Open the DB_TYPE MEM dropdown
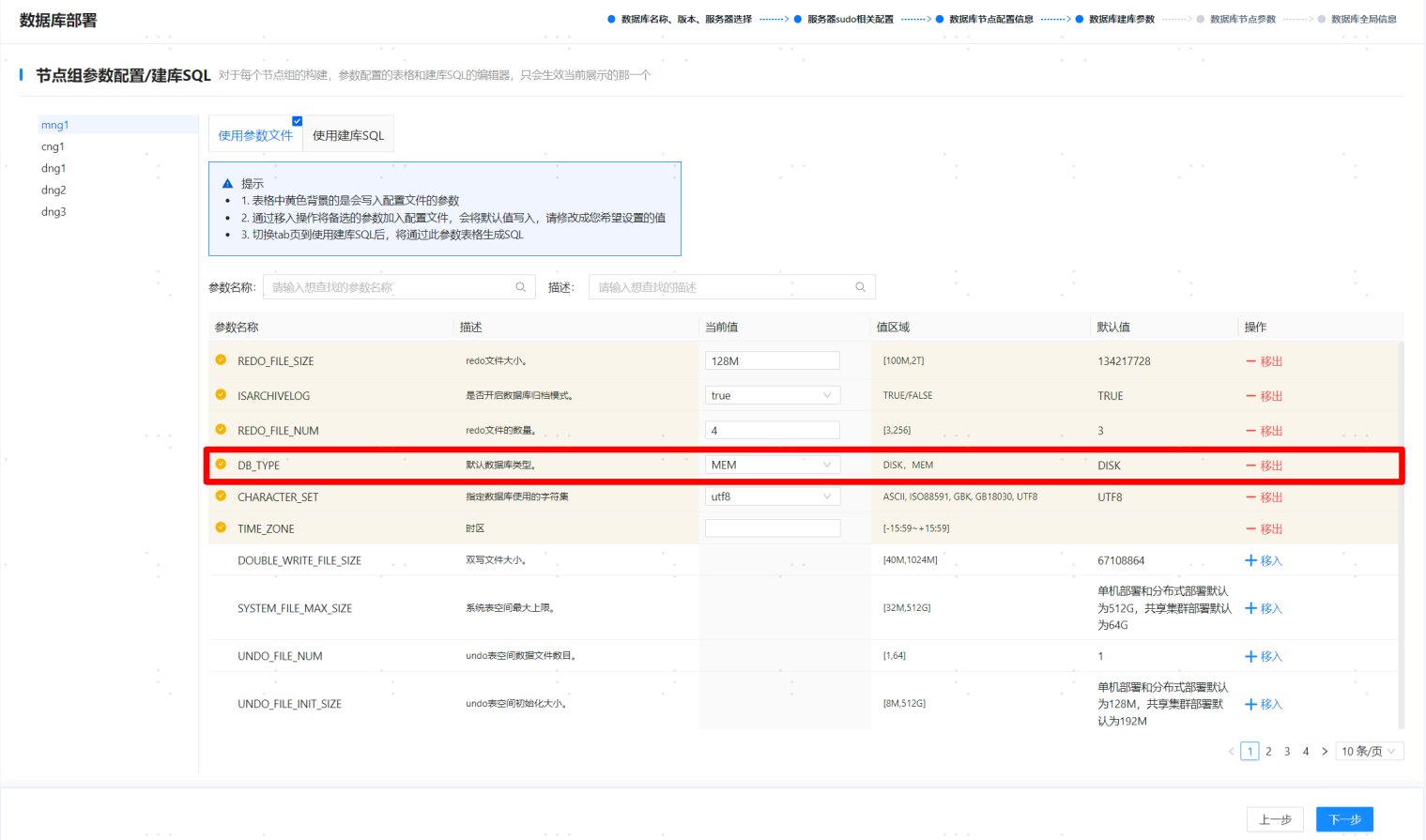Viewport: 1426px width, 840px height. coord(772,465)
